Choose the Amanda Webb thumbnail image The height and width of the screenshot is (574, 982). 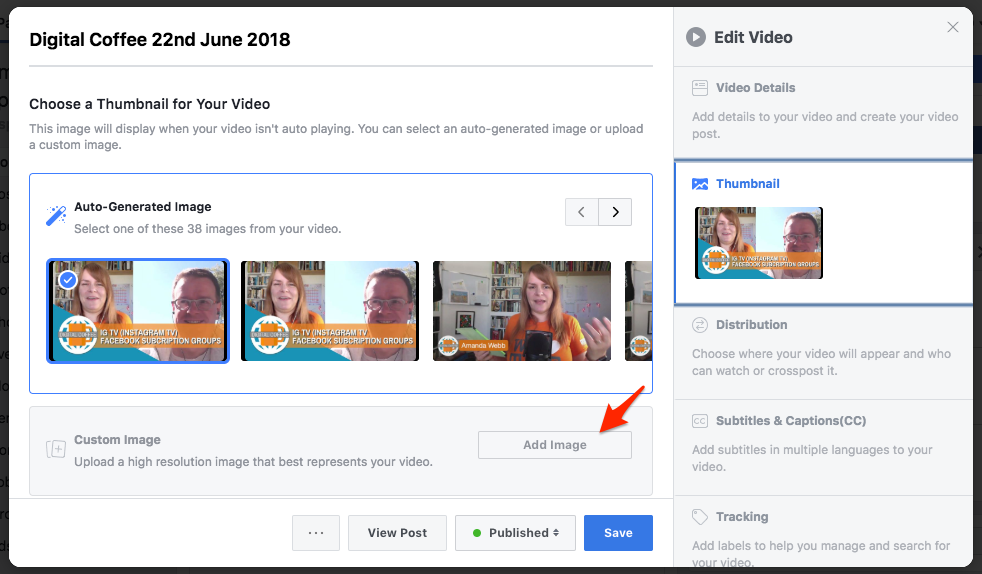[x=521, y=311]
